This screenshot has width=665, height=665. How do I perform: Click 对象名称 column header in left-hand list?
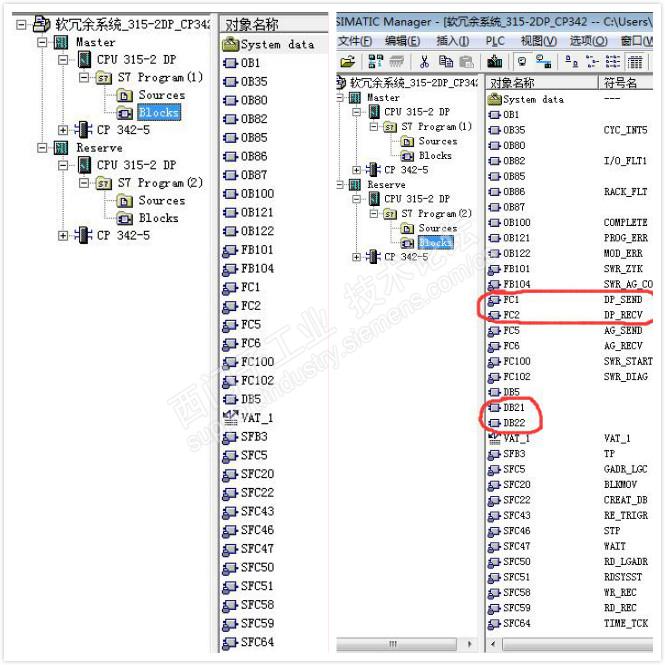pyautogui.click(x=274, y=25)
